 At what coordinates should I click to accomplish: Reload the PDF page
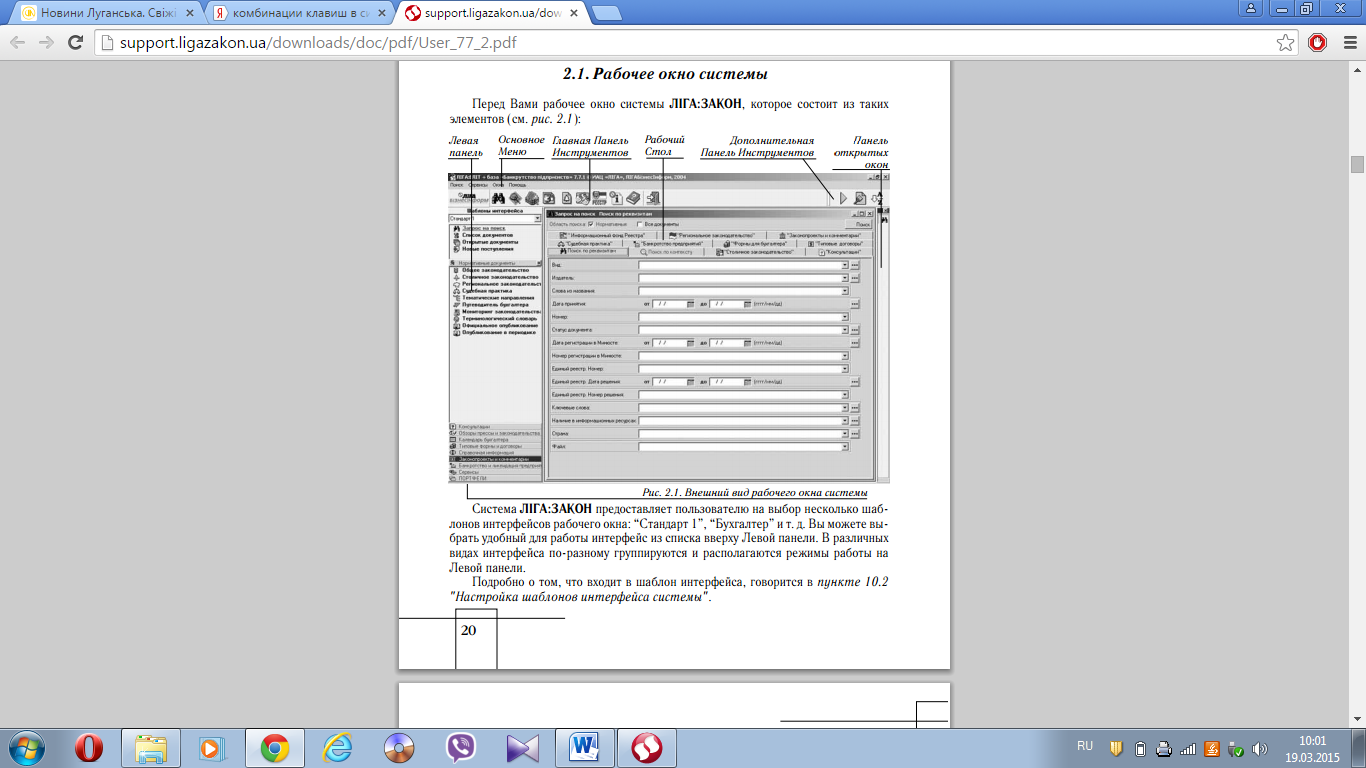tap(75, 43)
